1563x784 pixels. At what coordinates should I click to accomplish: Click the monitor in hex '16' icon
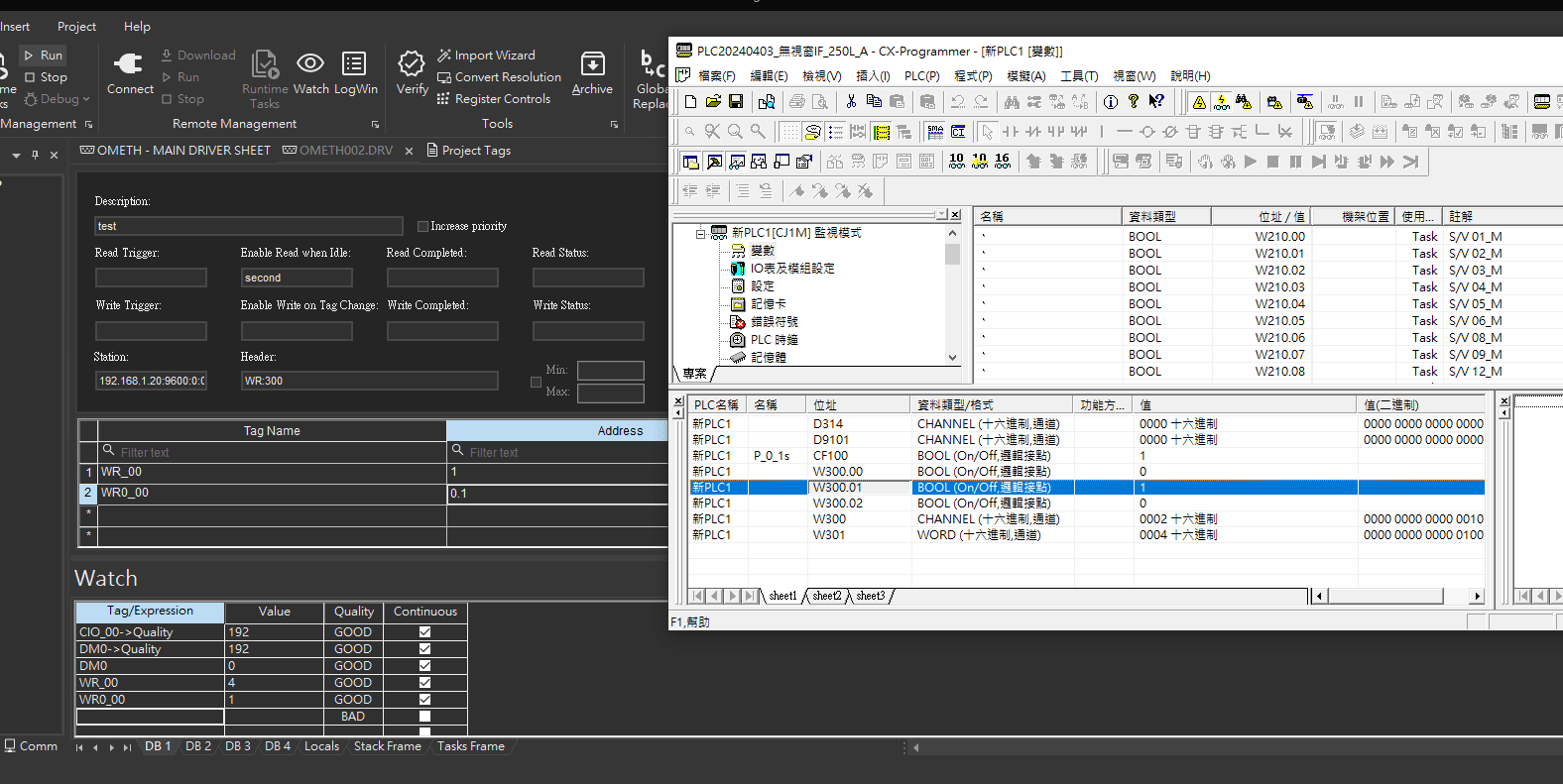1003,161
